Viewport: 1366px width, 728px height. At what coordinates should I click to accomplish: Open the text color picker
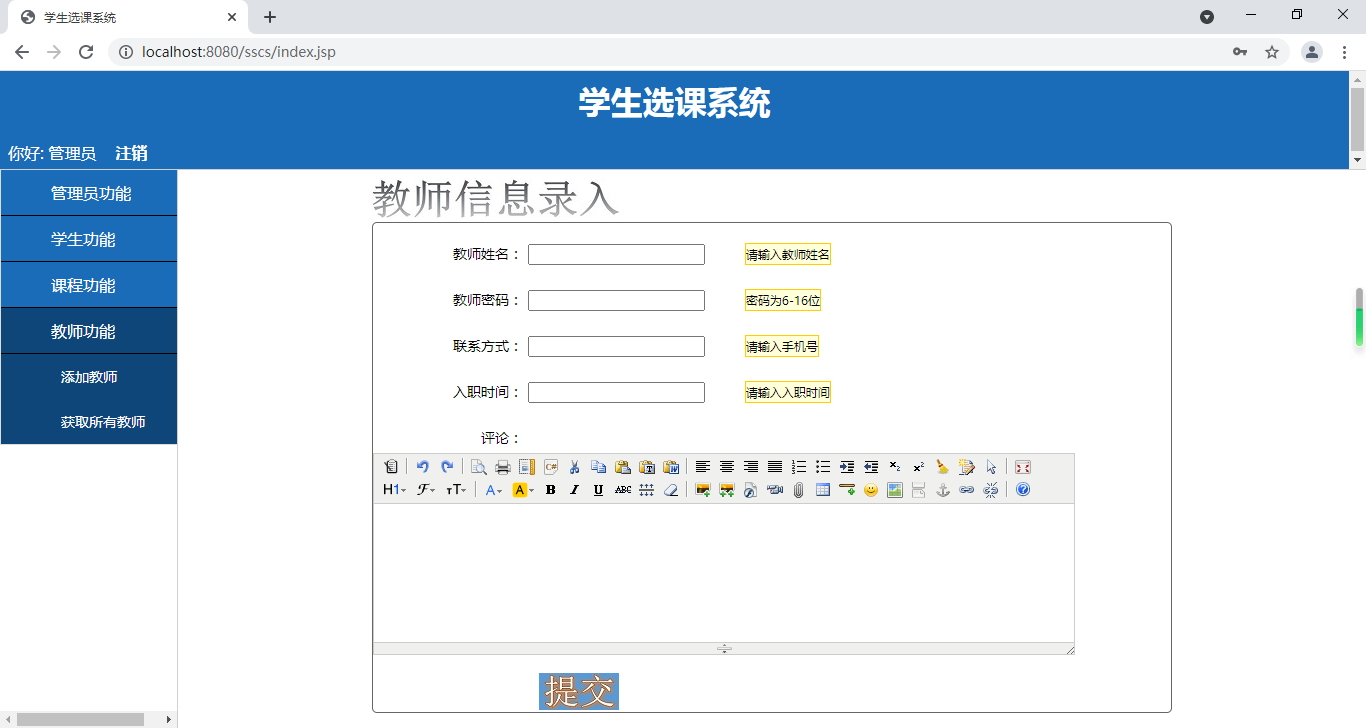click(x=493, y=490)
